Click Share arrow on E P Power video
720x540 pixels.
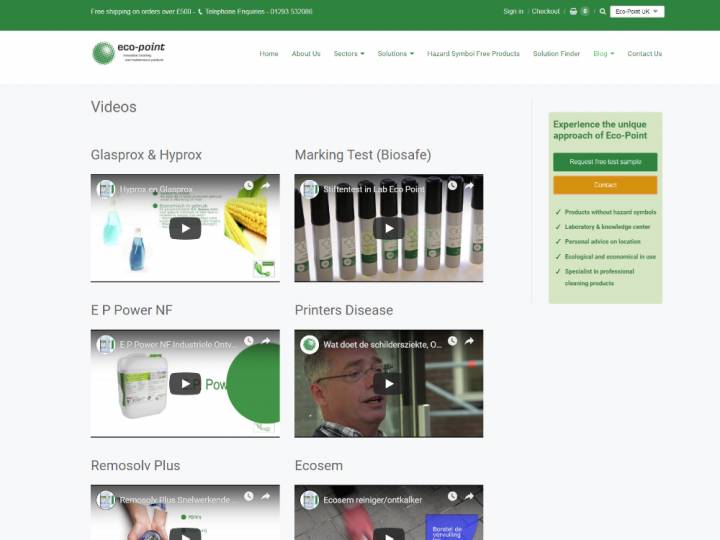(265, 341)
